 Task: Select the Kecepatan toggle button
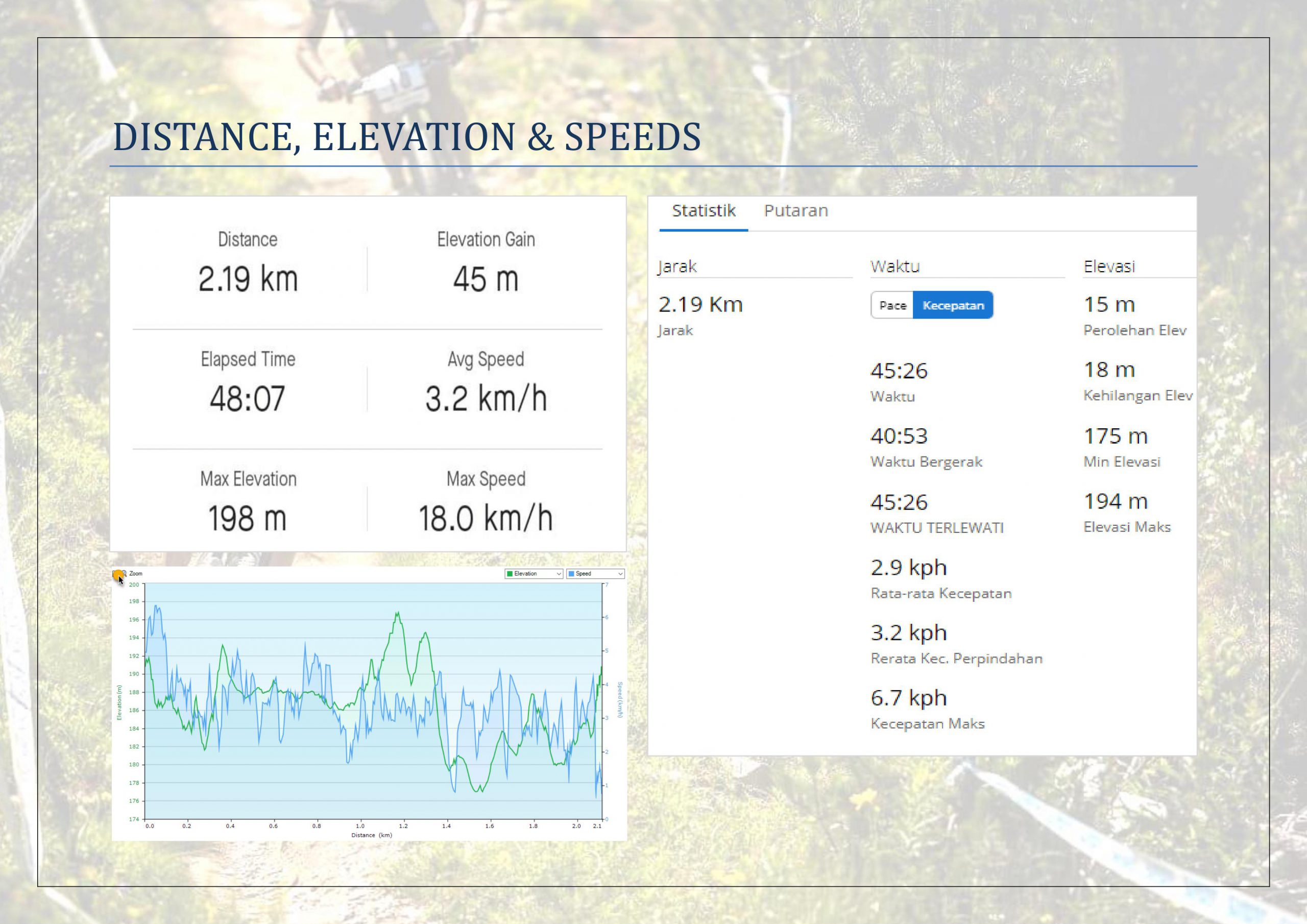pyautogui.click(x=952, y=305)
